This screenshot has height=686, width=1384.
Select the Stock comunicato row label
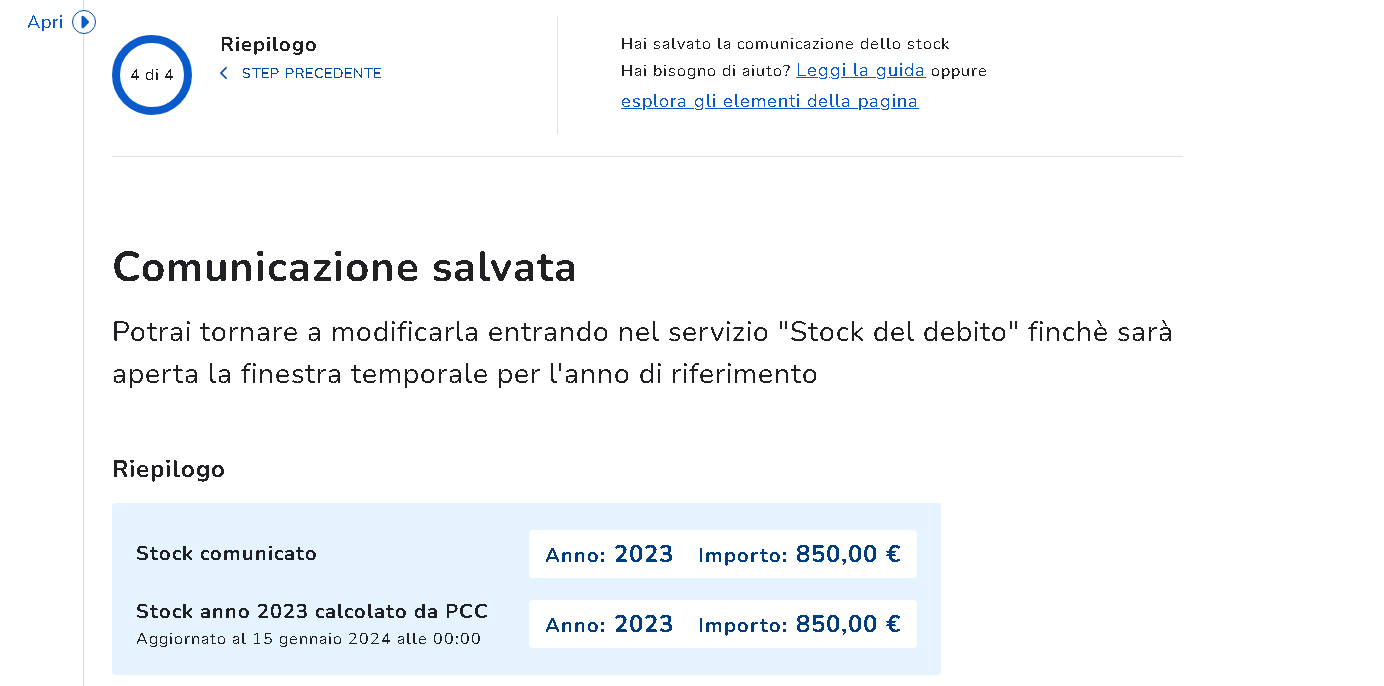pos(226,553)
